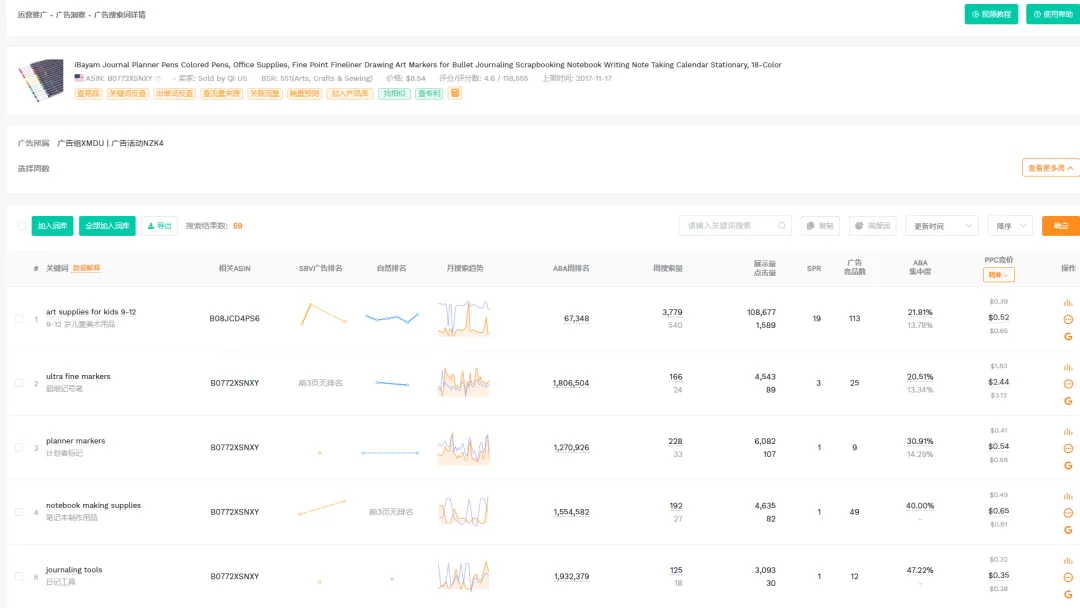1080x608 pixels.
Task: Click the 查流量来源 tag under product
Action: (x=221, y=93)
